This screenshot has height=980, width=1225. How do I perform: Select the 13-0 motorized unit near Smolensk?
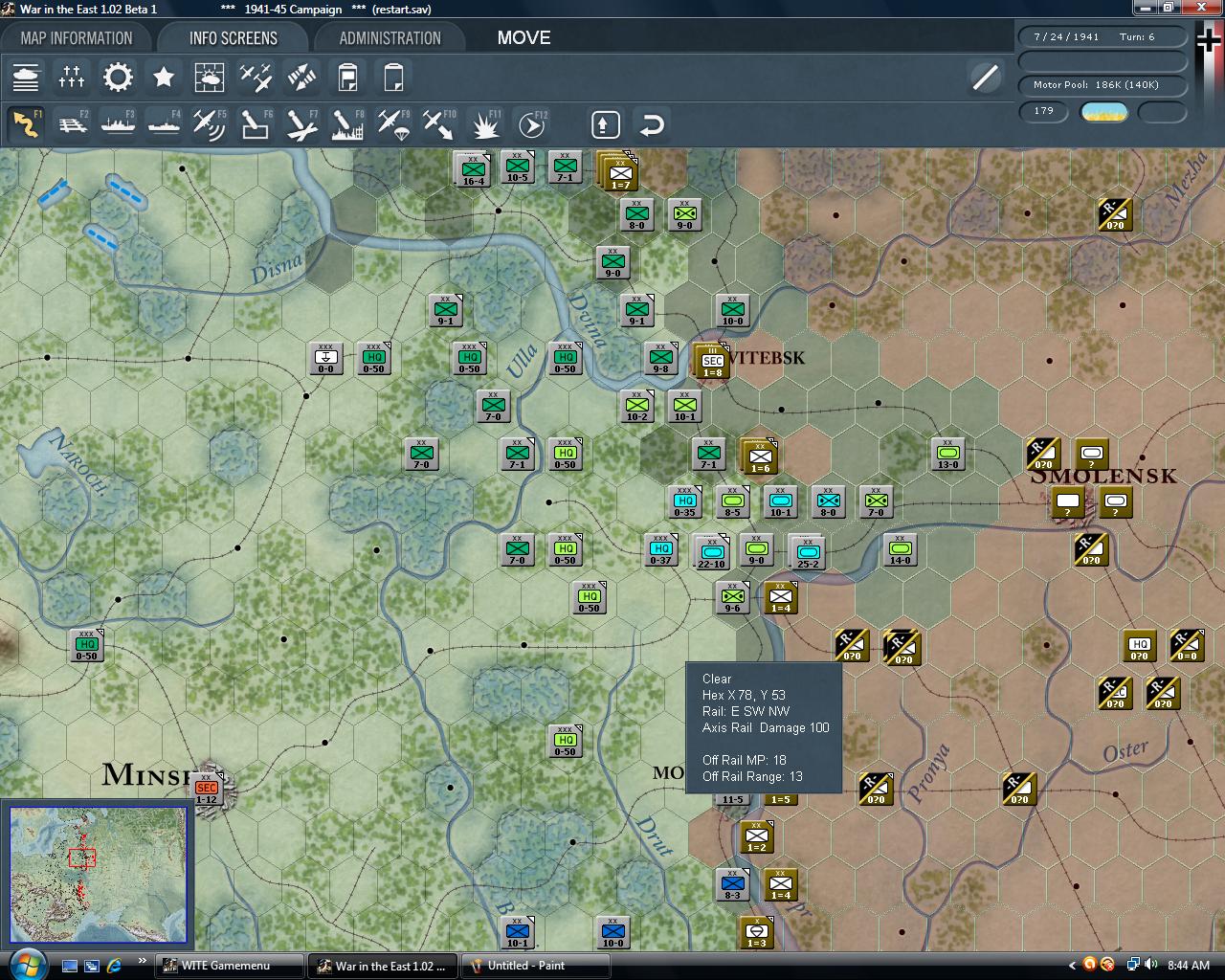pos(948,455)
